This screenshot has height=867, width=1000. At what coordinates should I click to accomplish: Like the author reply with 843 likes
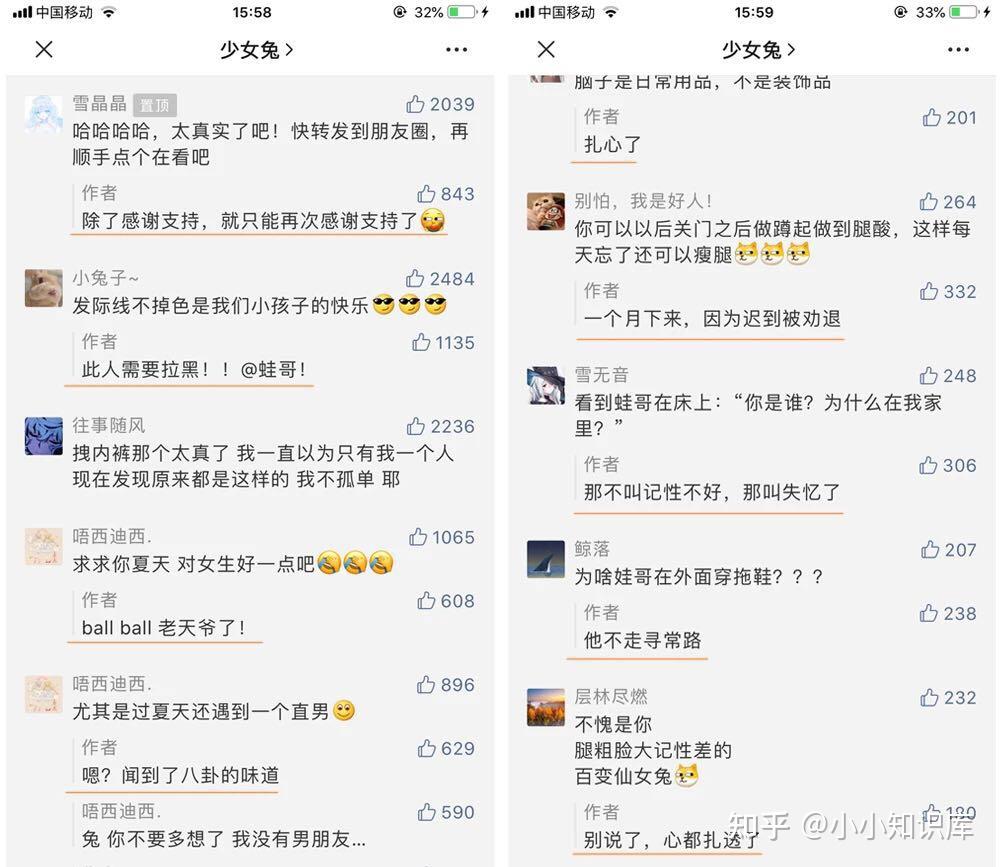click(426, 193)
